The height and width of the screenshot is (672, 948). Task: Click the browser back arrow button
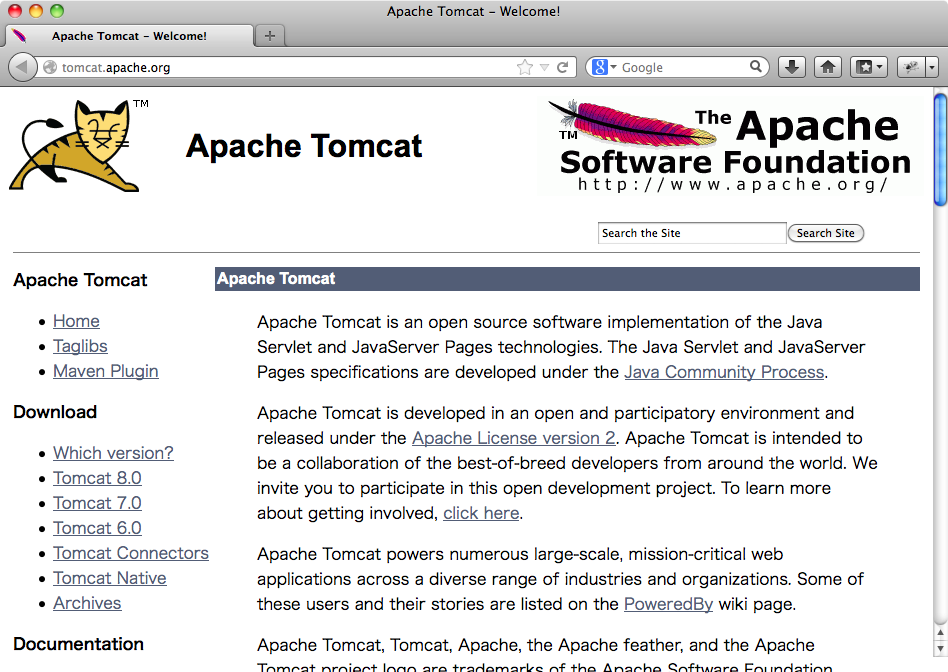tap(22, 67)
